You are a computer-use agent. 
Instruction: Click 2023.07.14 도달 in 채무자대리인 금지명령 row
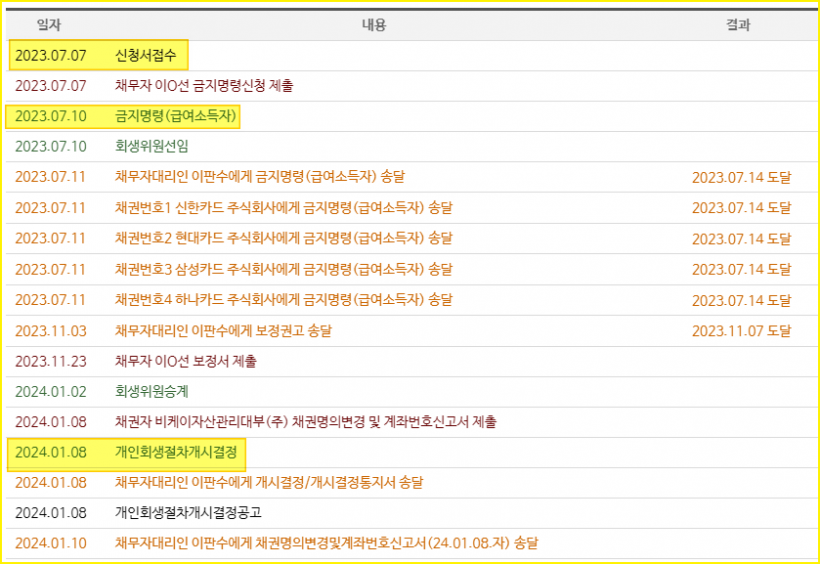[x=742, y=177]
